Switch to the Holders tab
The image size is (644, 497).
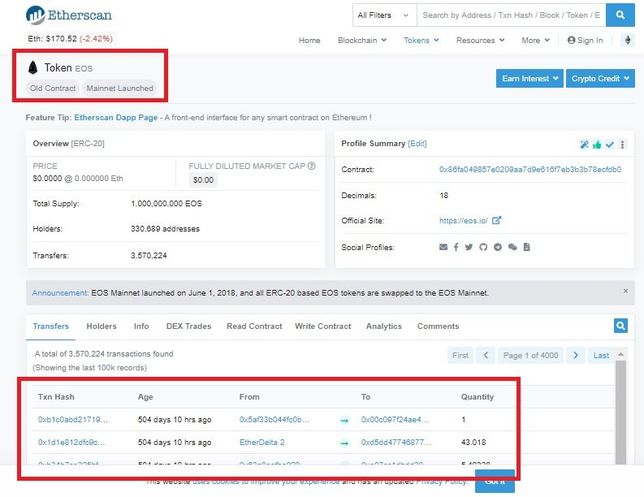pyautogui.click(x=101, y=326)
